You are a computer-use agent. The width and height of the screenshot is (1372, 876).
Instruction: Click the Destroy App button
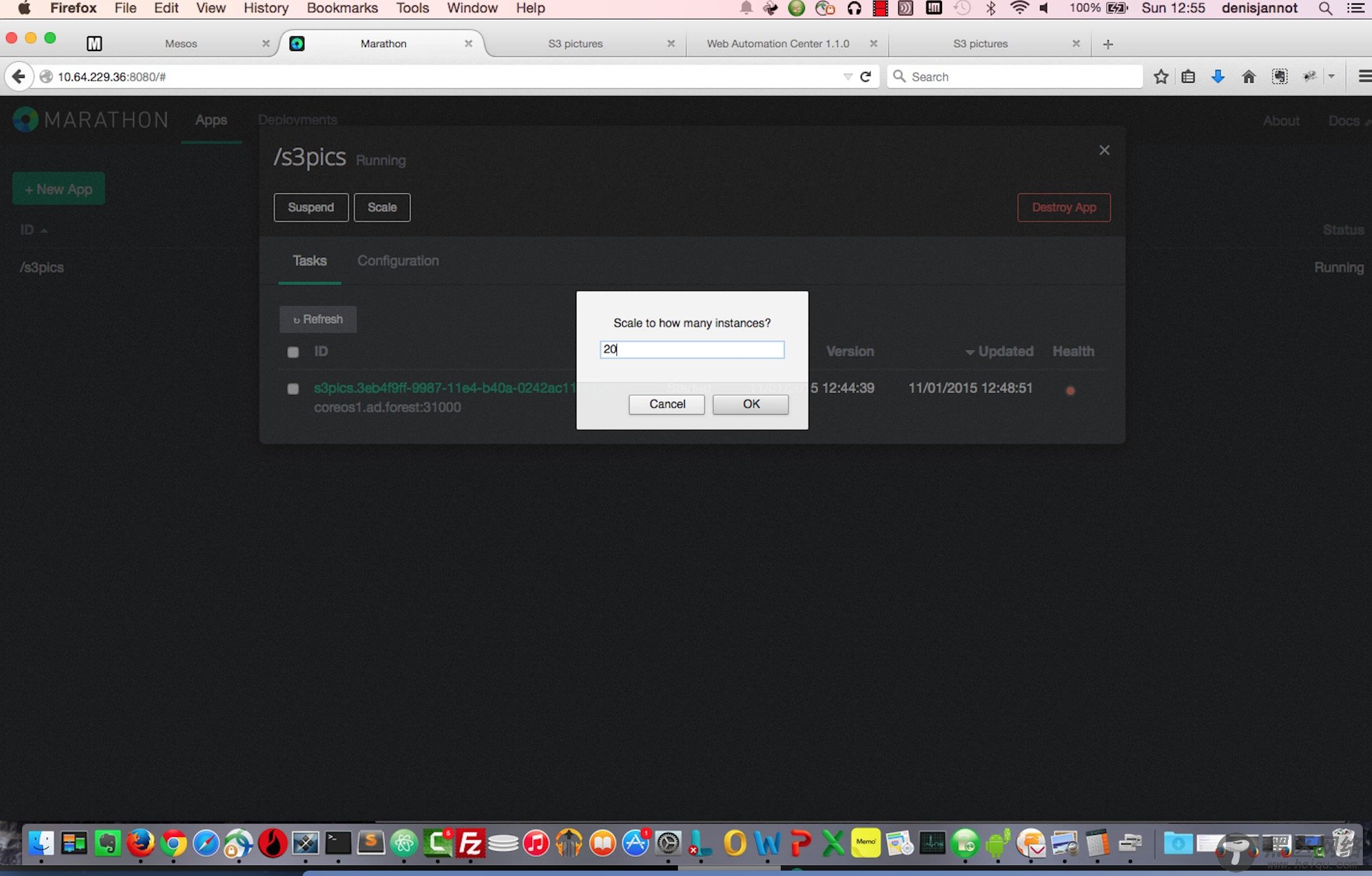click(x=1064, y=207)
